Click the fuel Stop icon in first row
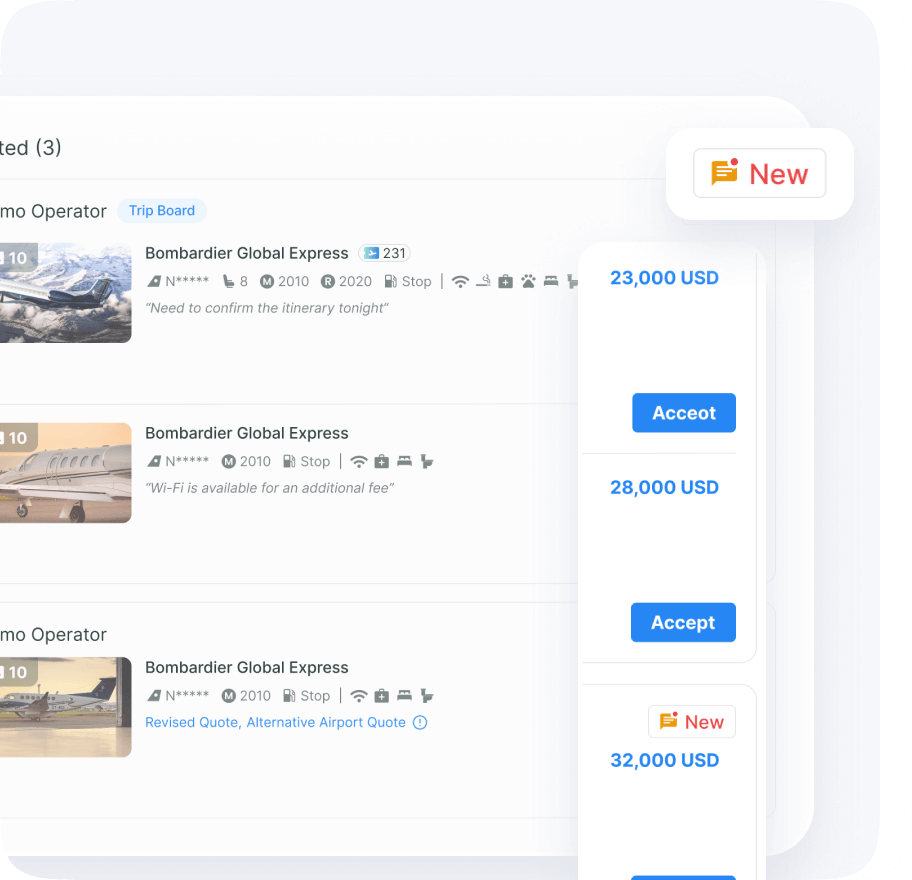 [x=390, y=282]
